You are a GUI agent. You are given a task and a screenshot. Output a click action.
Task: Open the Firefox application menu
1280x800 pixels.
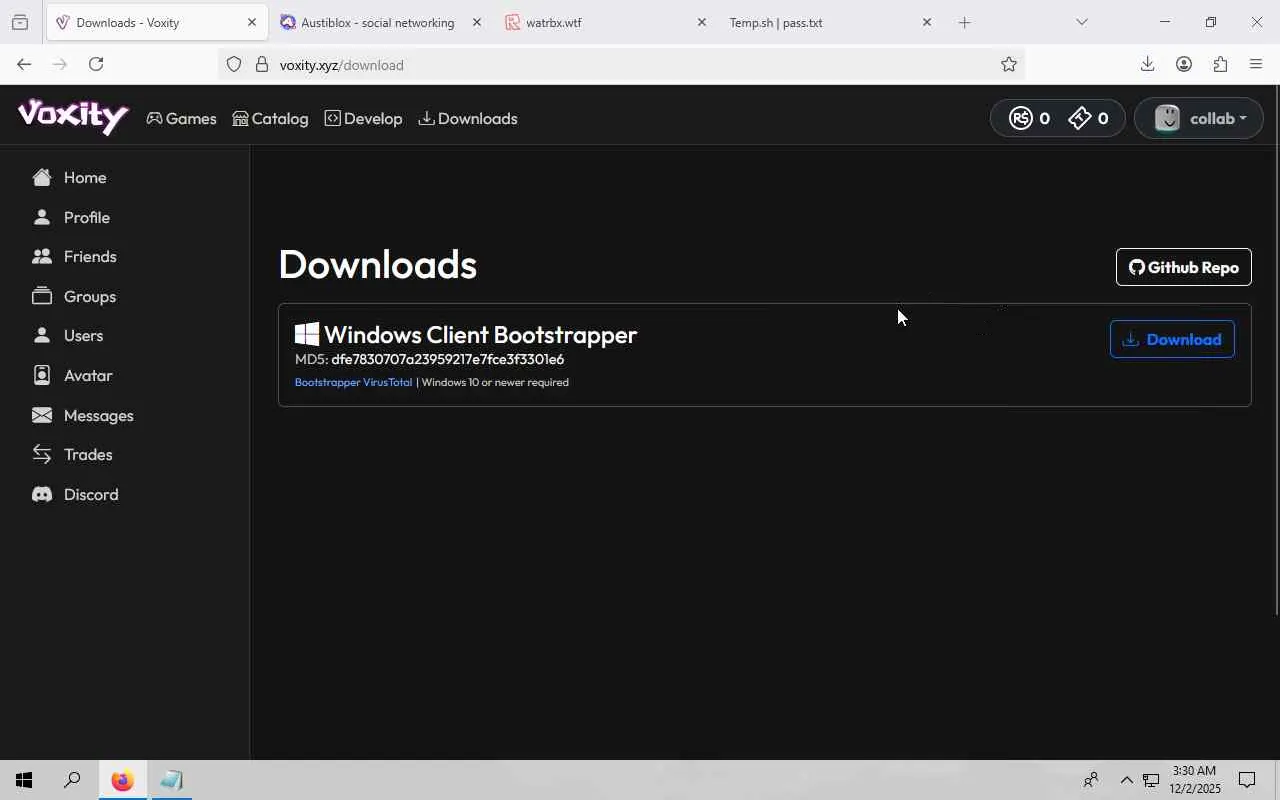(x=1256, y=65)
